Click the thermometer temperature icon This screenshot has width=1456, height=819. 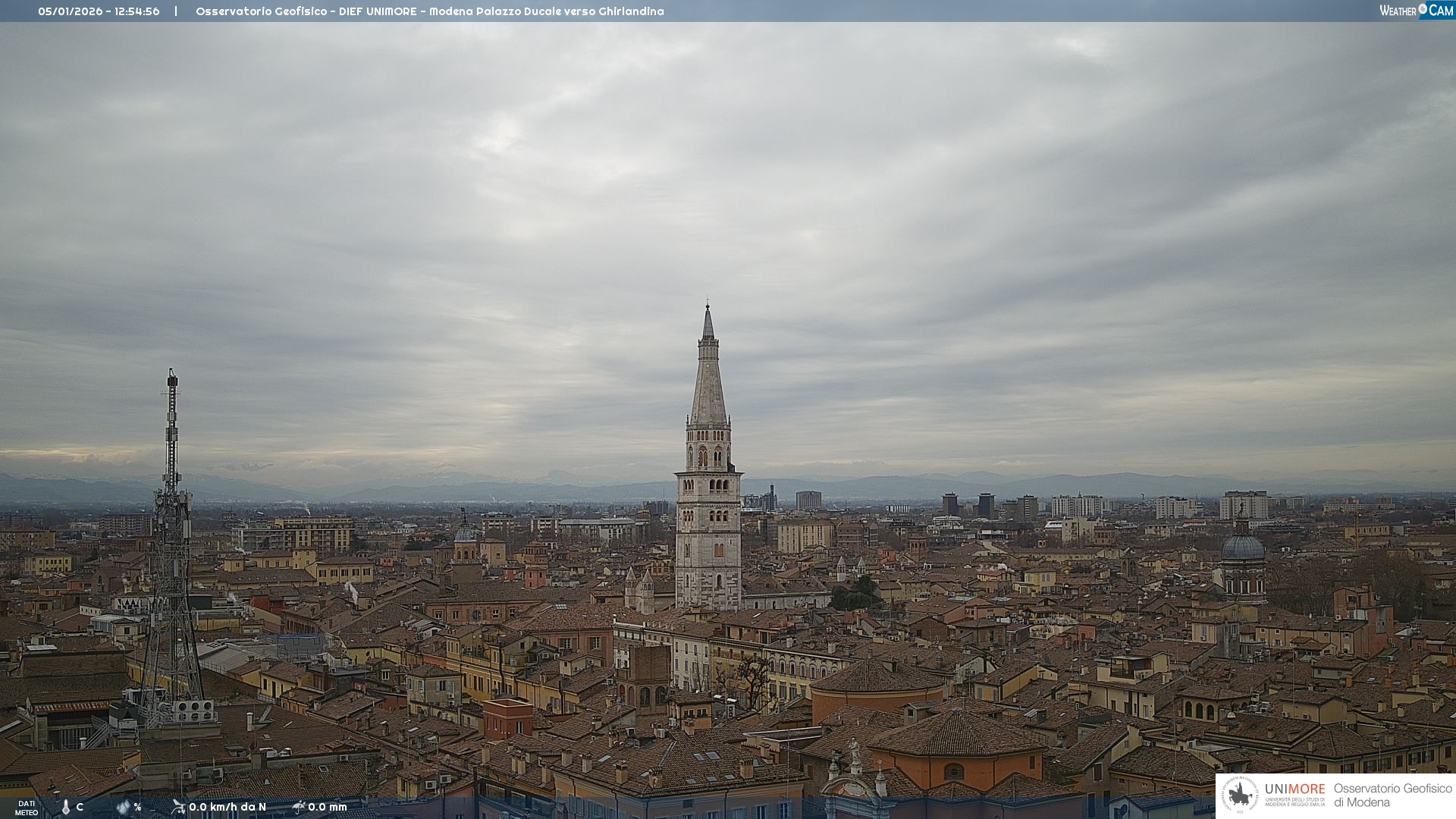(65, 808)
